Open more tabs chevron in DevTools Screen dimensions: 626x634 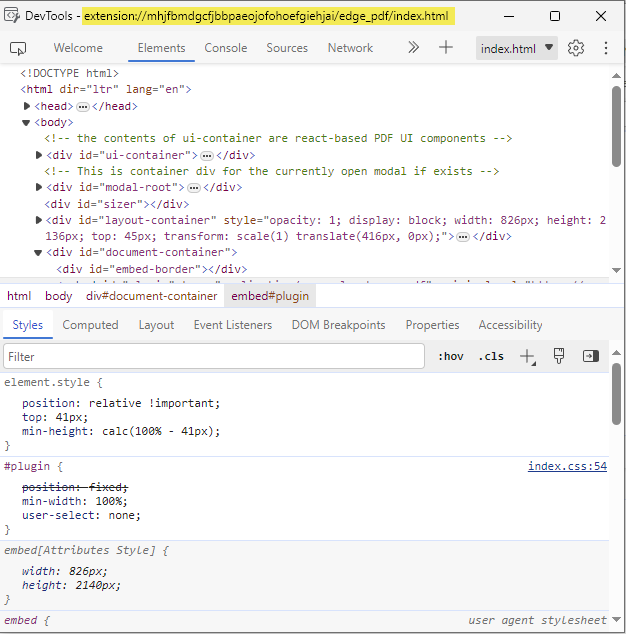click(413, 48)
